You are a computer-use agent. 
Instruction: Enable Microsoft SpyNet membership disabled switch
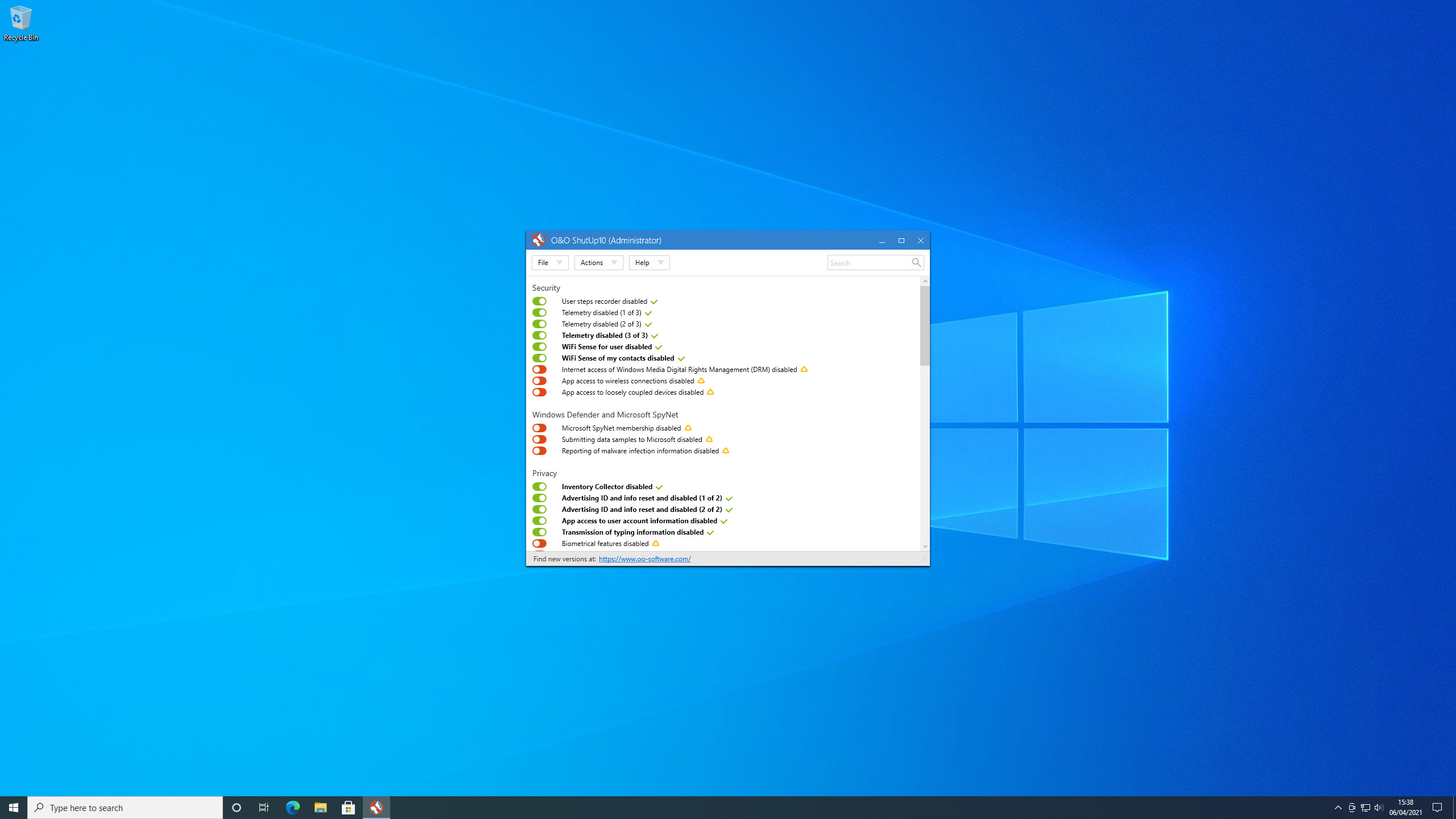click(x=539, y=428)
